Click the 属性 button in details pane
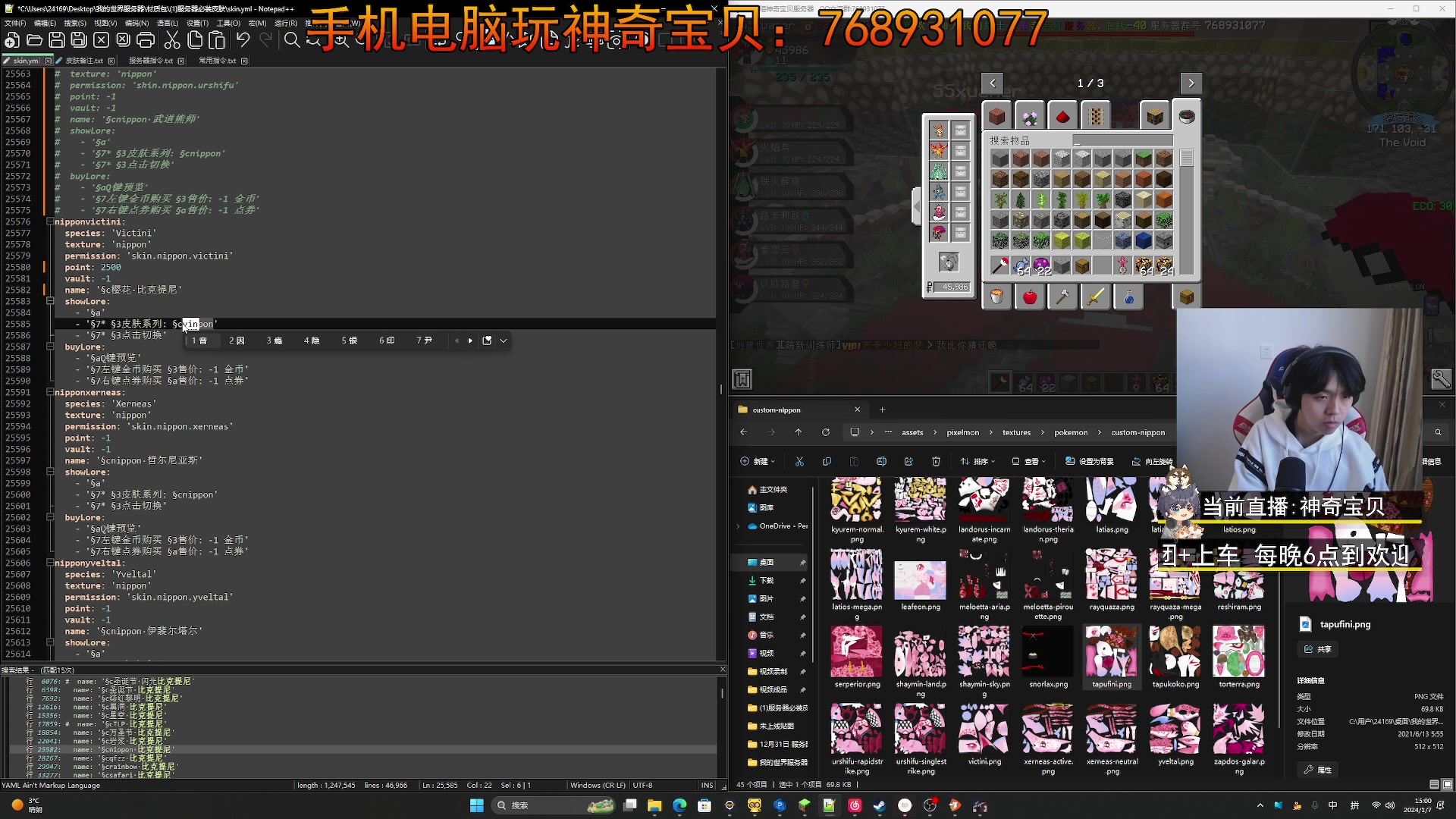This screenshot has height=819, width=1456. (1319, 770)
